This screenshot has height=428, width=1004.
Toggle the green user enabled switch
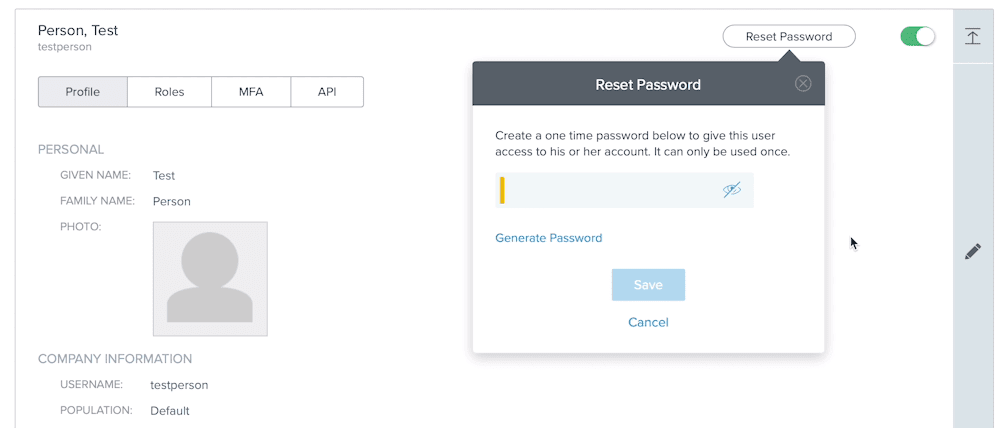pyautogui.click(x=917, y=37)
